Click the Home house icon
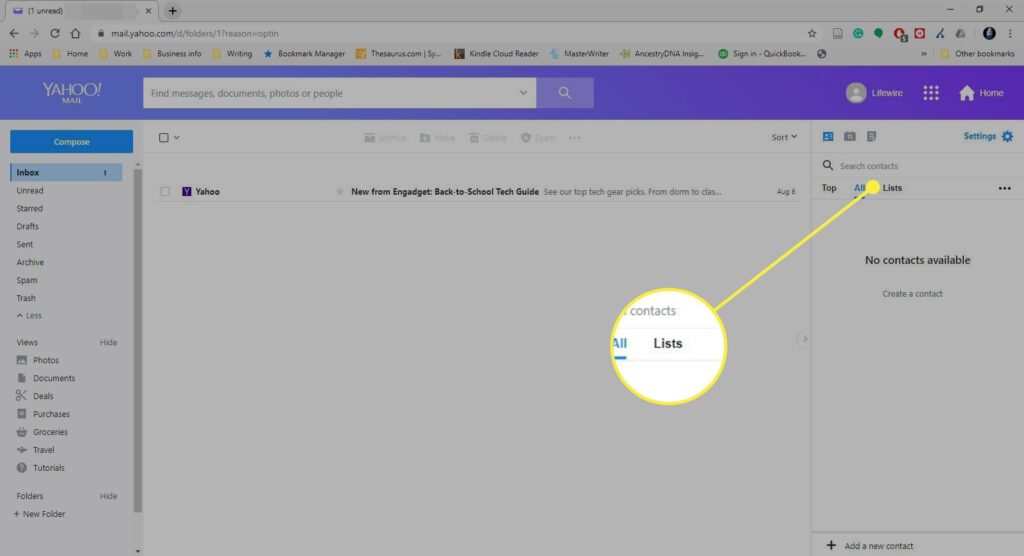The width and height of the screenshot is (1024, 556). tap(966, 93)
